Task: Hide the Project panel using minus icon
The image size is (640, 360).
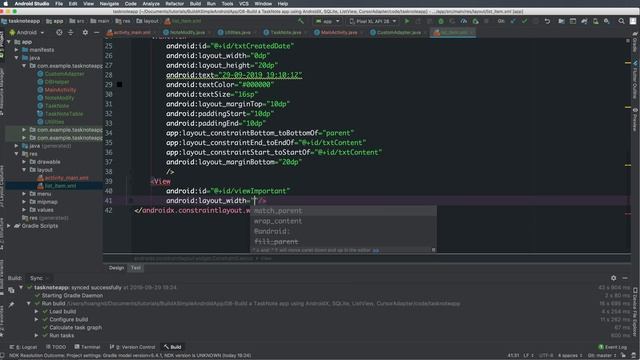Action: coord(96,32)
